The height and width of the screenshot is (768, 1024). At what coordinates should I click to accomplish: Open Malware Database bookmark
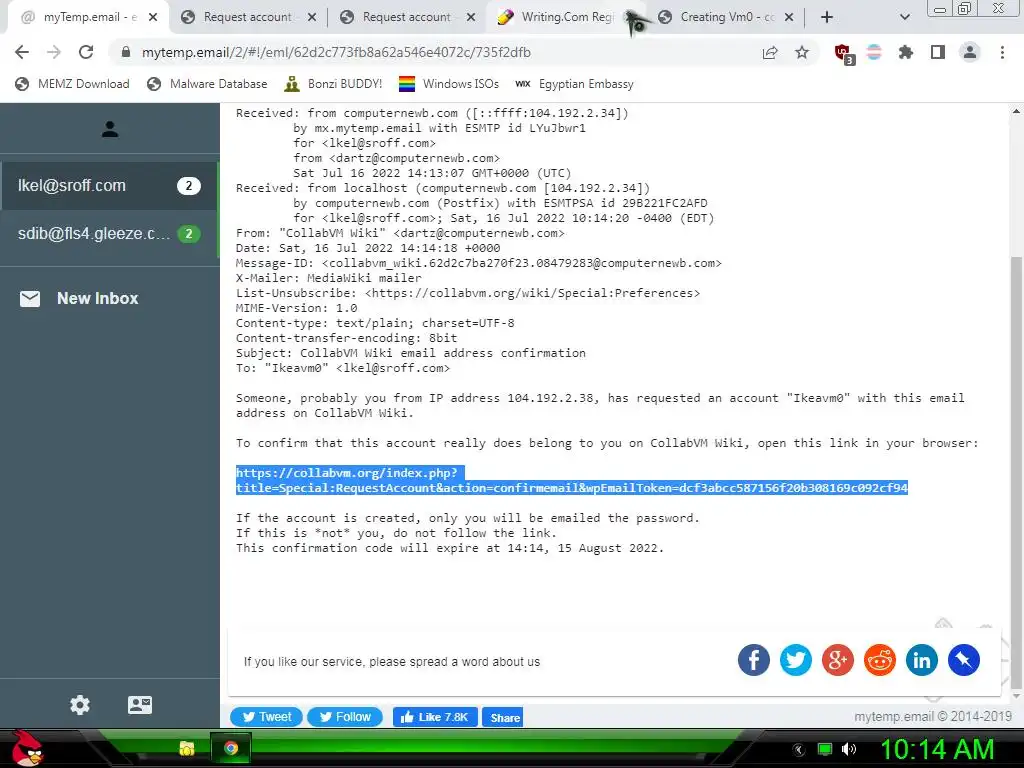pyautogui.click(x=207, y=84)
